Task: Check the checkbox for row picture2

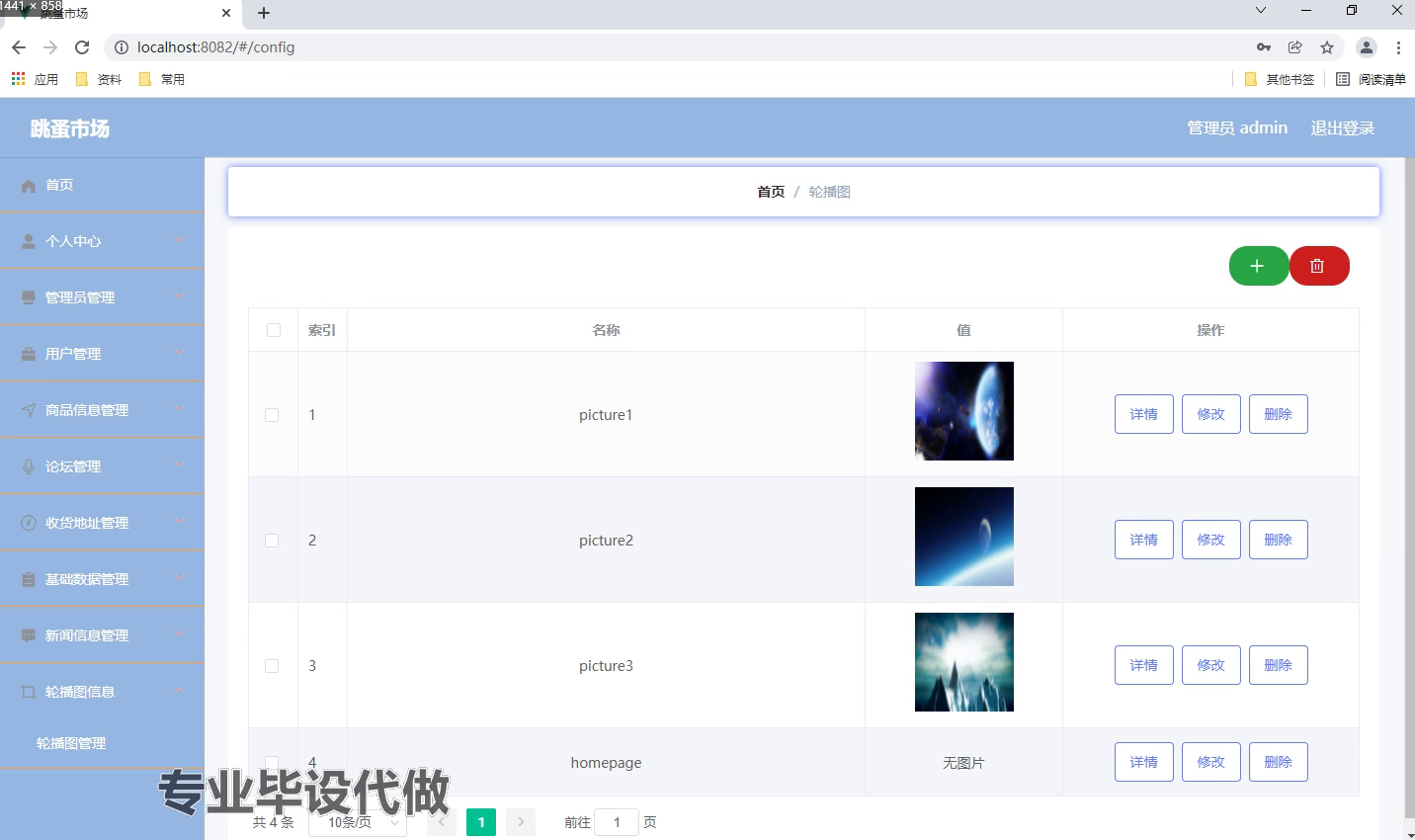Action: click(x=272, y=541)
